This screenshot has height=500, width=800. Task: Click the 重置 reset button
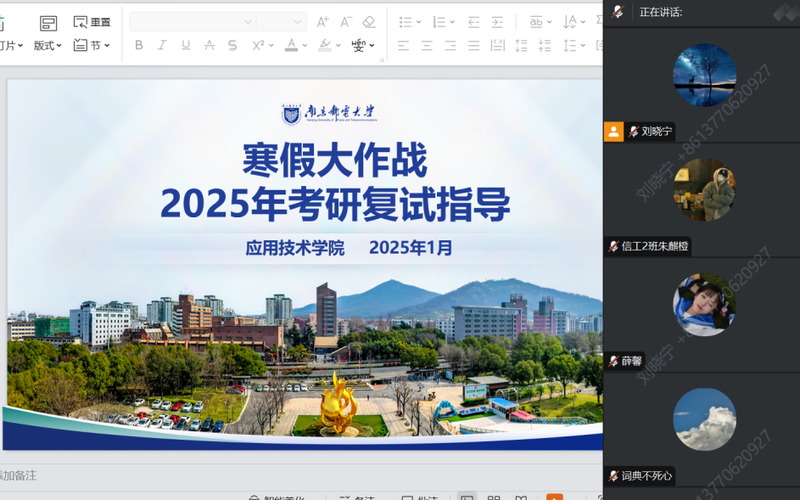(x=92, y=21)
